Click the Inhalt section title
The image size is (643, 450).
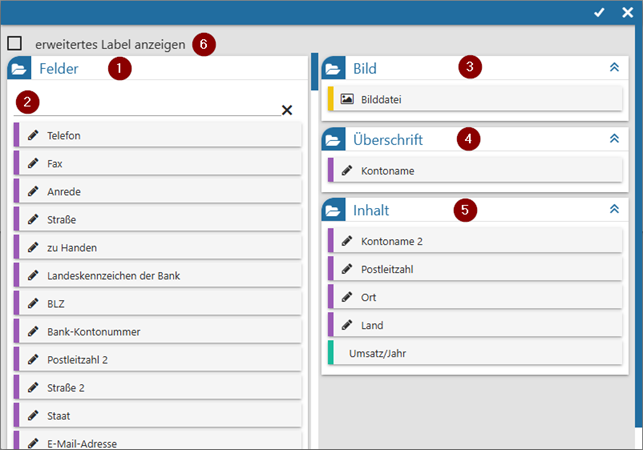371,210
